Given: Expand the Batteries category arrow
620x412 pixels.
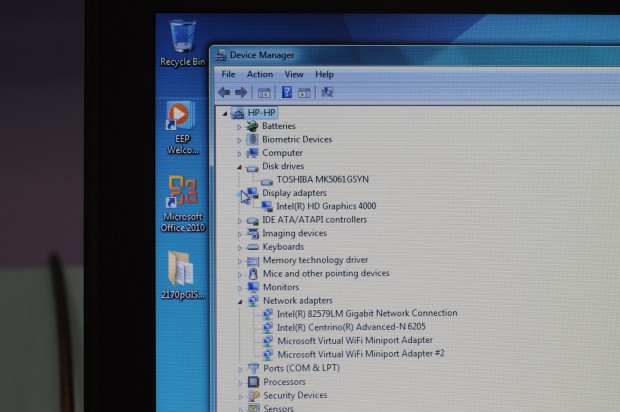Looking at the screenshot, I should click(239, 127).
